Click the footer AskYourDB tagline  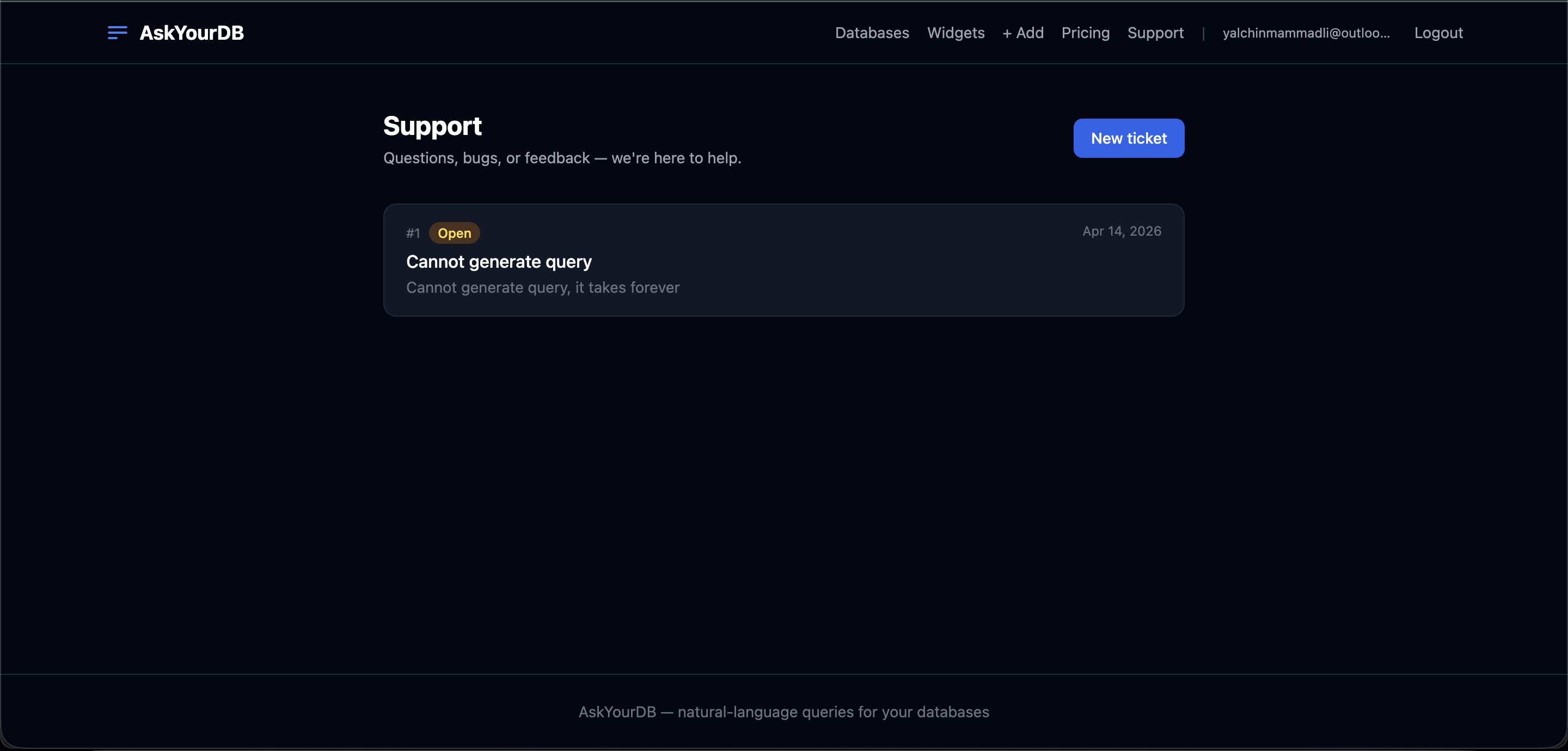pos(784,713)
